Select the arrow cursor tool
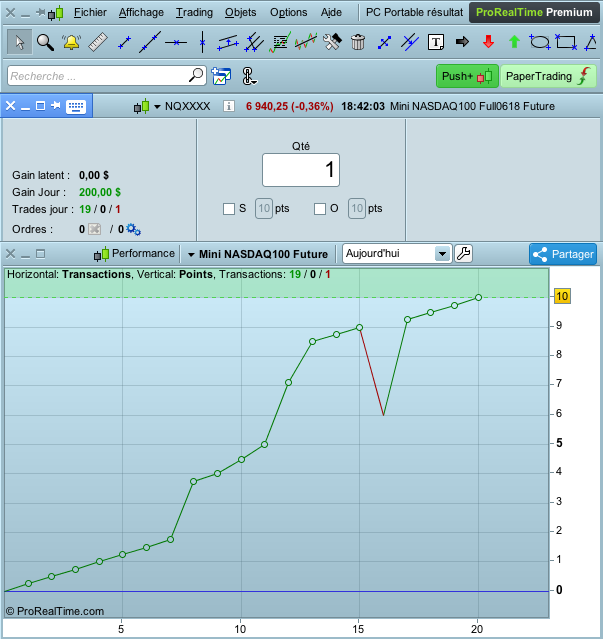The width and height of the screenshot is (603, 639). (19, 42)
